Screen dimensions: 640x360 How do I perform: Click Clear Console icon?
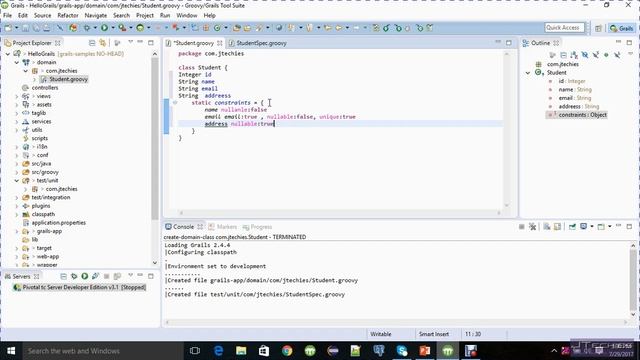(547, 227)
